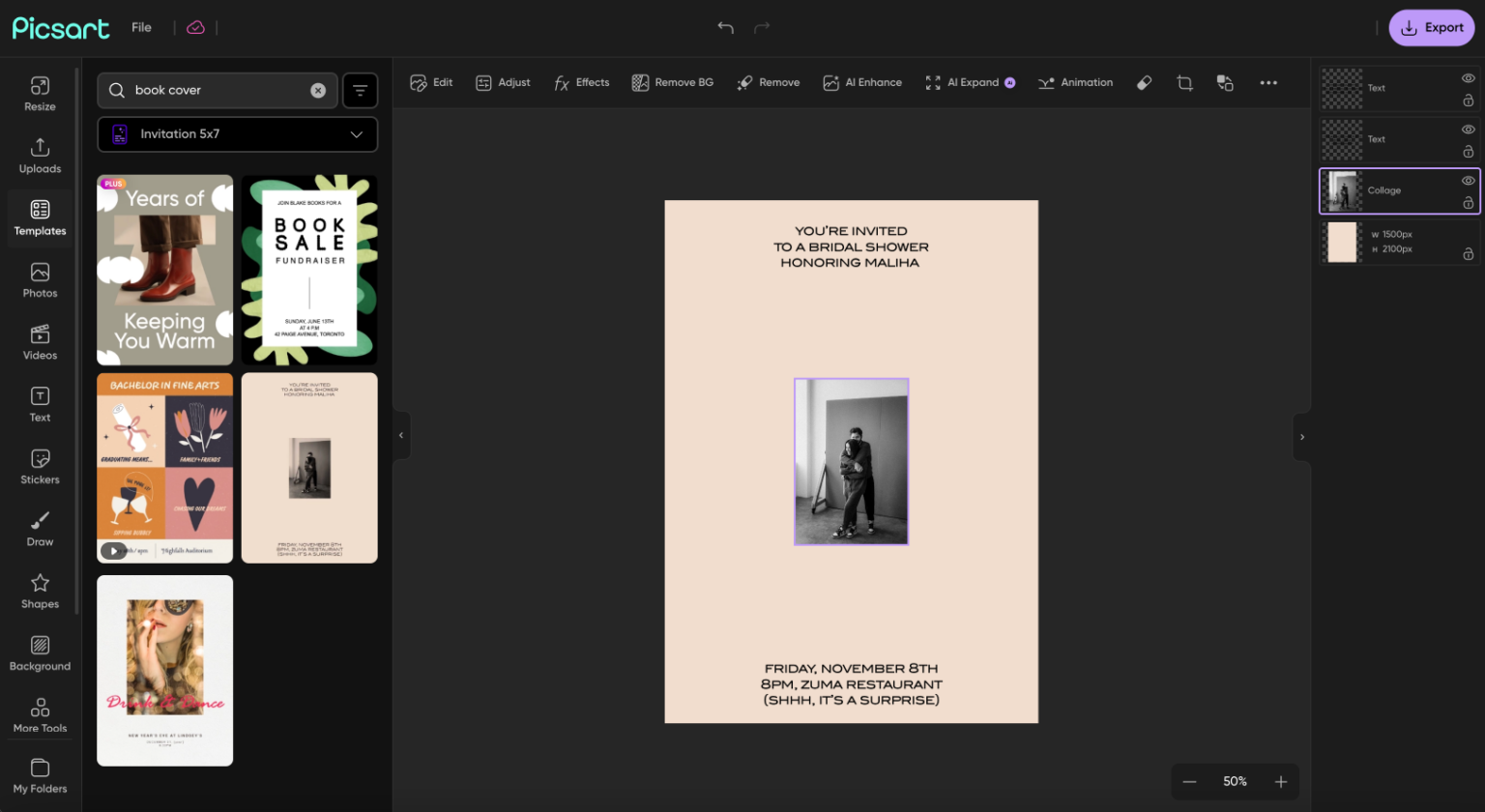Click the Export button
Viewport: 1485px width, 812px height.
[x=1431, y=28]
